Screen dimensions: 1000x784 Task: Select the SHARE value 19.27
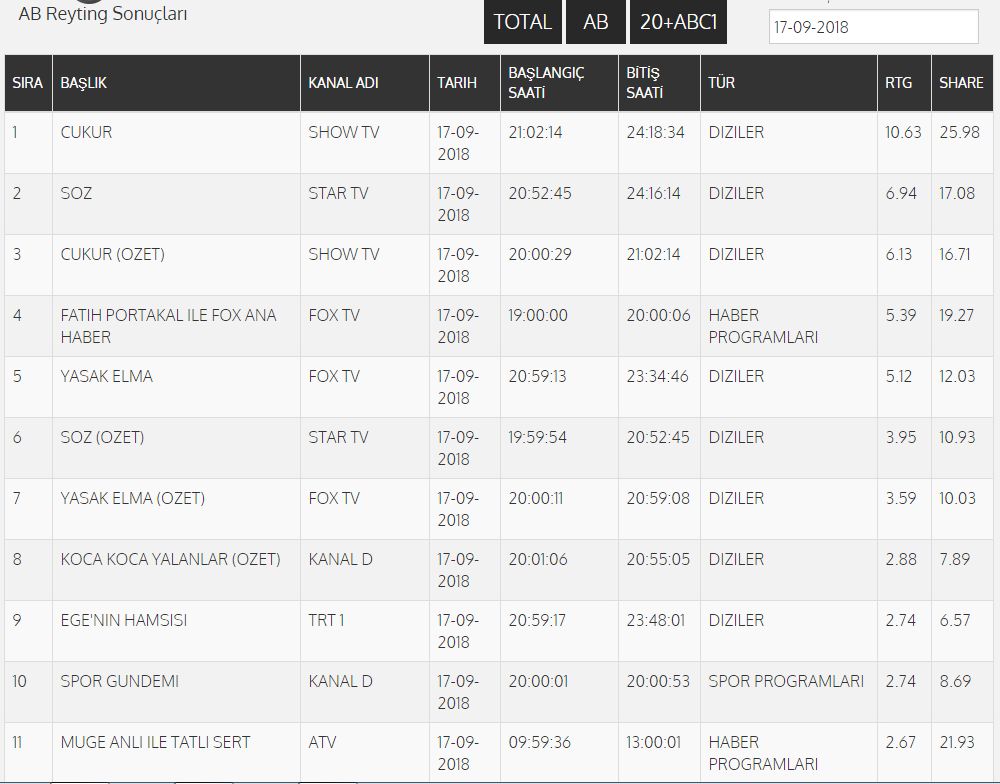tap(957, 315)
